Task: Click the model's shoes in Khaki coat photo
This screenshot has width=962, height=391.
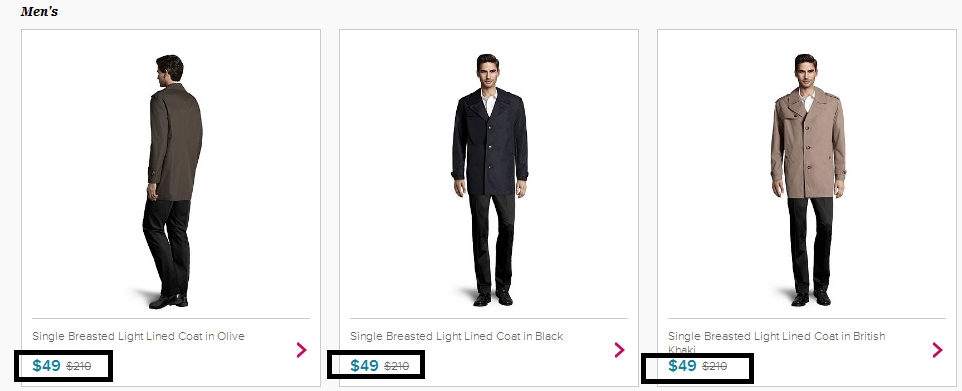Action: coord(810,298)
